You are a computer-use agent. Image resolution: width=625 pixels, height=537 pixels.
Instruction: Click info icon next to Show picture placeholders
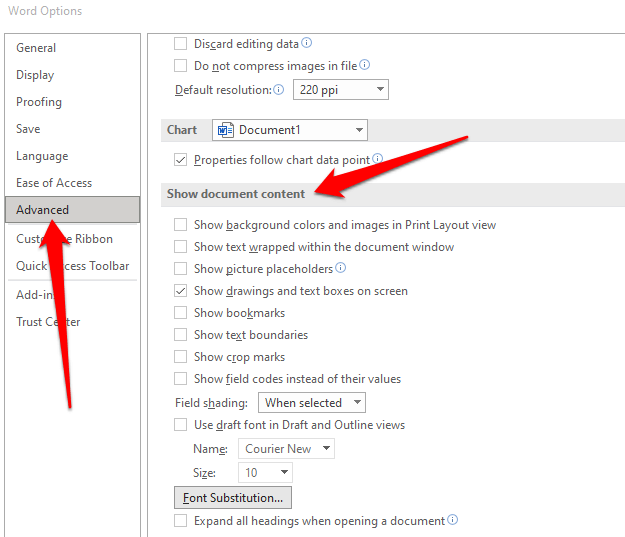340,267
